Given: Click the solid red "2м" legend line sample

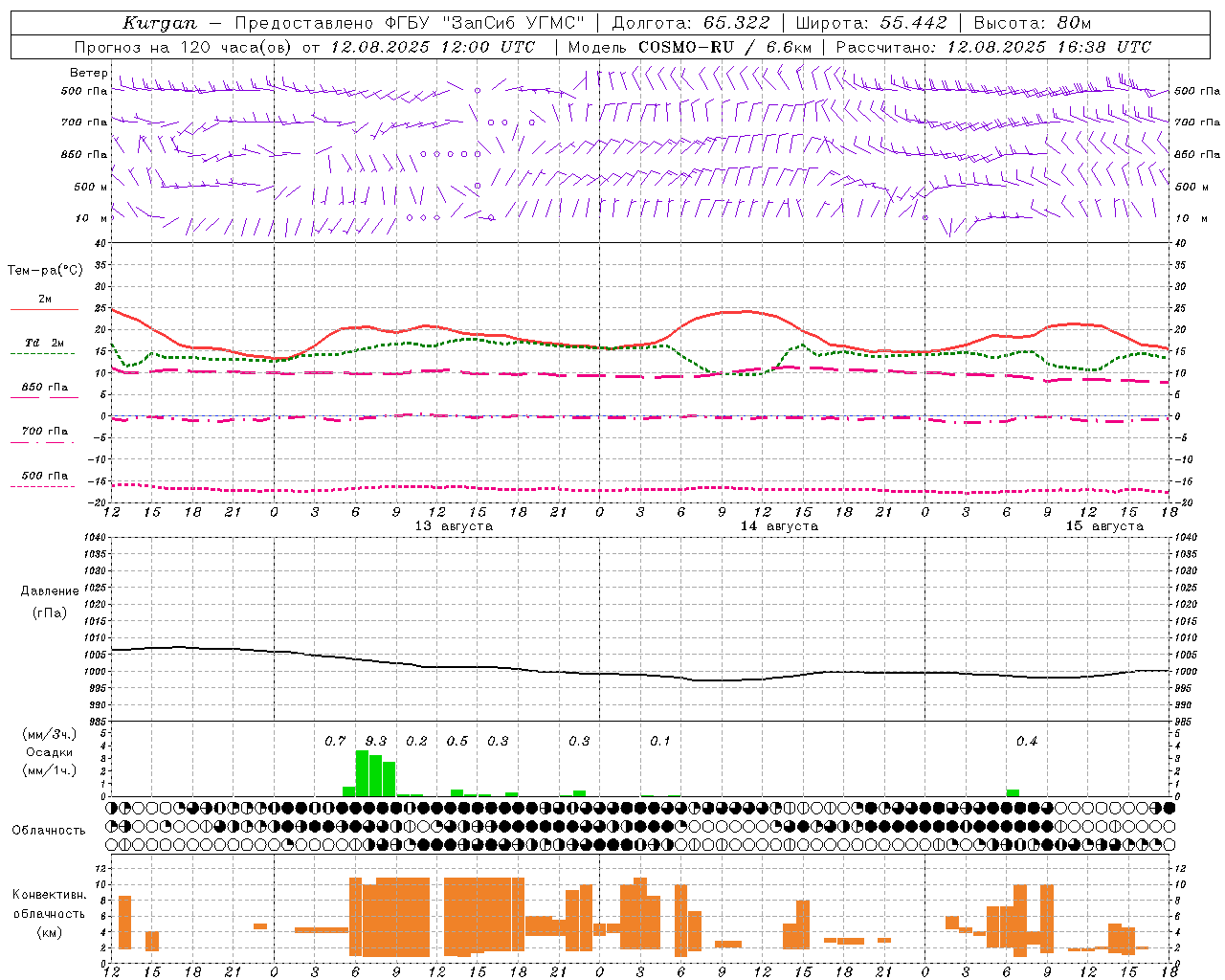Looking at the screenshot, I should coord(44,310).
